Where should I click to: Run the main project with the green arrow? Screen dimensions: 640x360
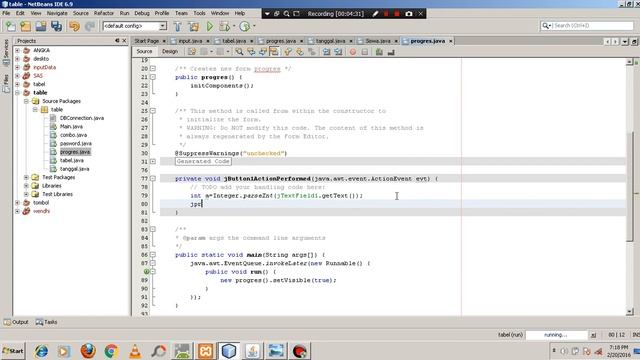210,27
